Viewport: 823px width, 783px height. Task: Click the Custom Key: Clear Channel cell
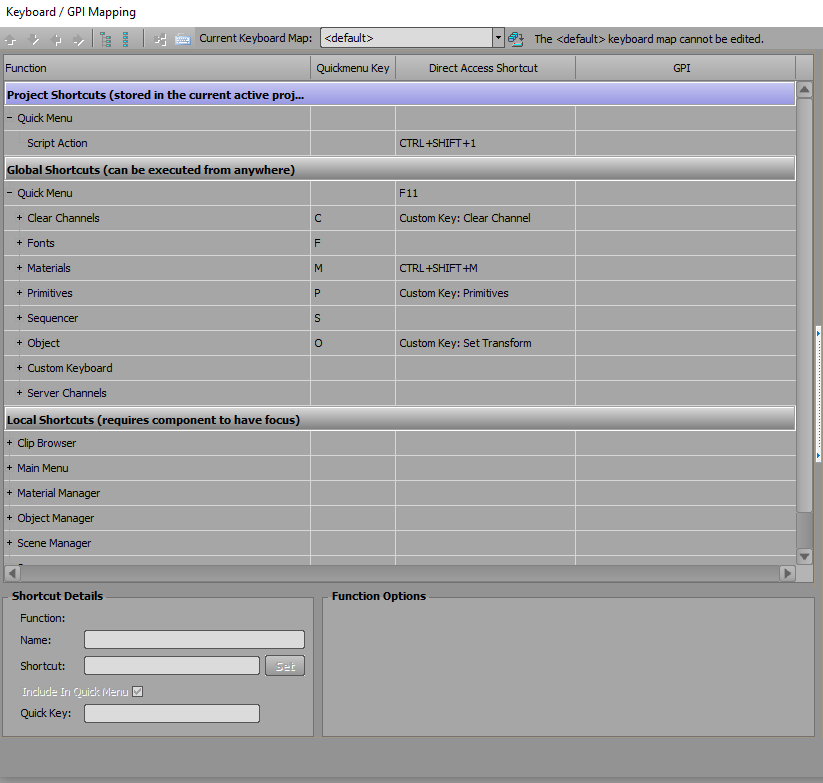coord(485,218)
